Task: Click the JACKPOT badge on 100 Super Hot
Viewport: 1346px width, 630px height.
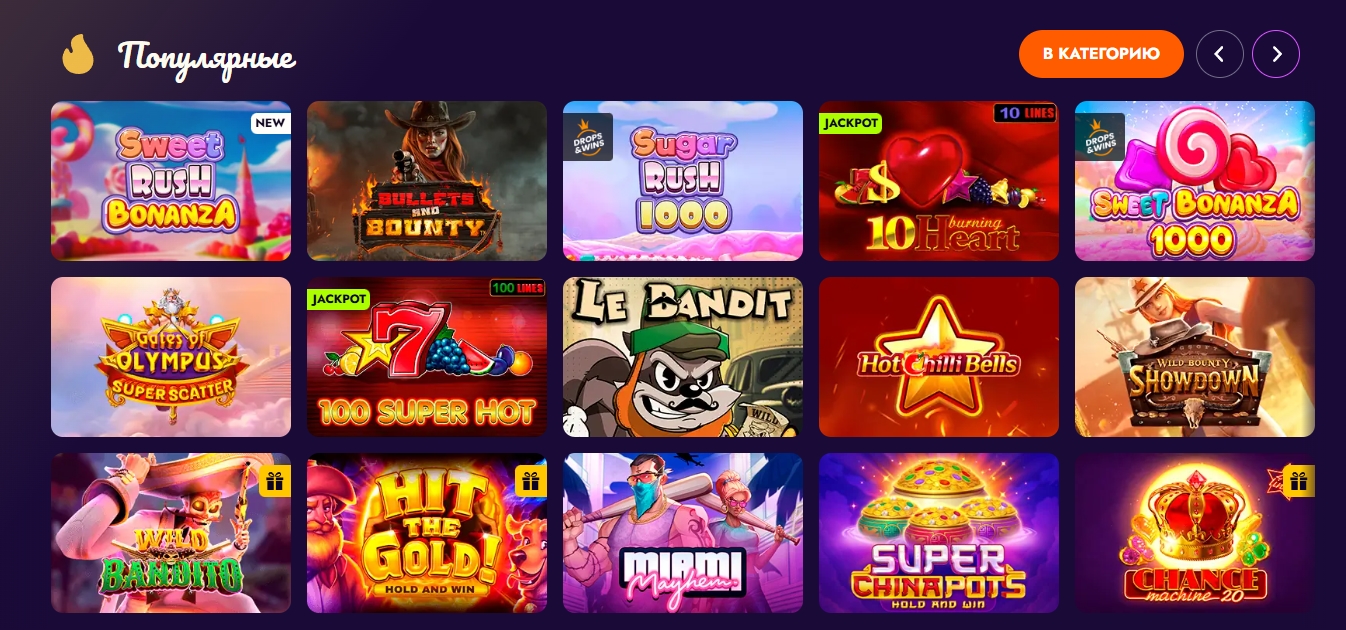Action: click(338, 299)
